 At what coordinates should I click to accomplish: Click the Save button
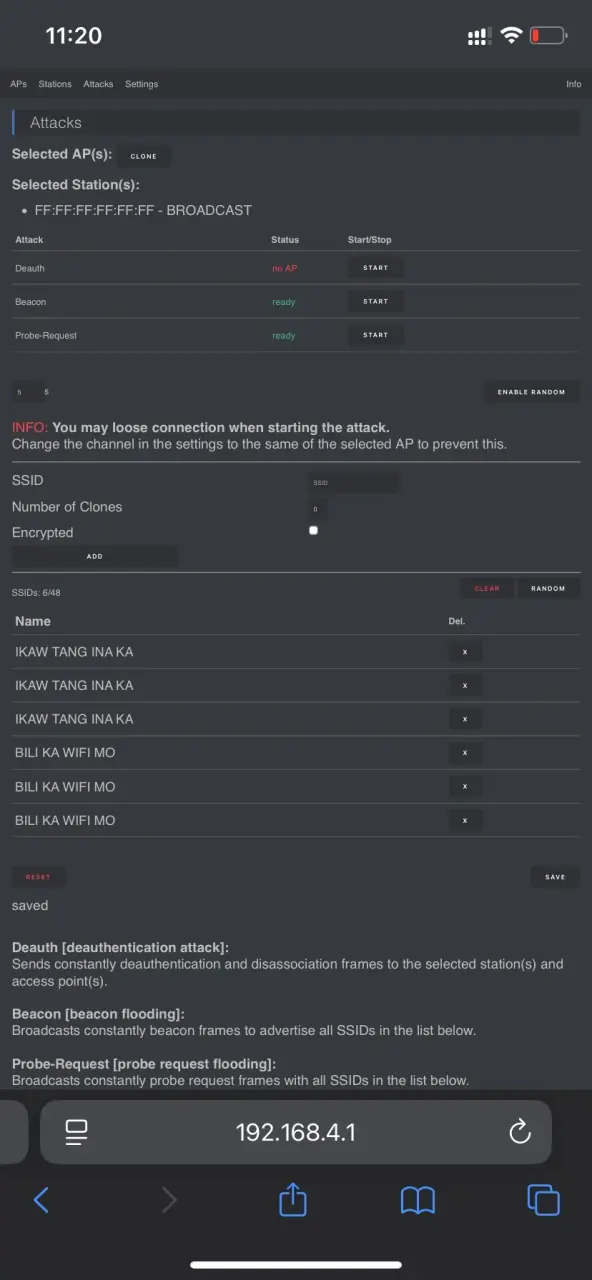coord(555,877)
